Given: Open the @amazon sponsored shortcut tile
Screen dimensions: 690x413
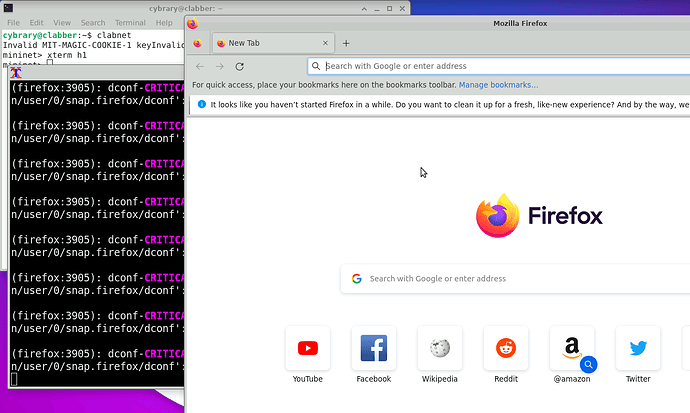Looking at the screenshot, I should (x=572, y=348).
